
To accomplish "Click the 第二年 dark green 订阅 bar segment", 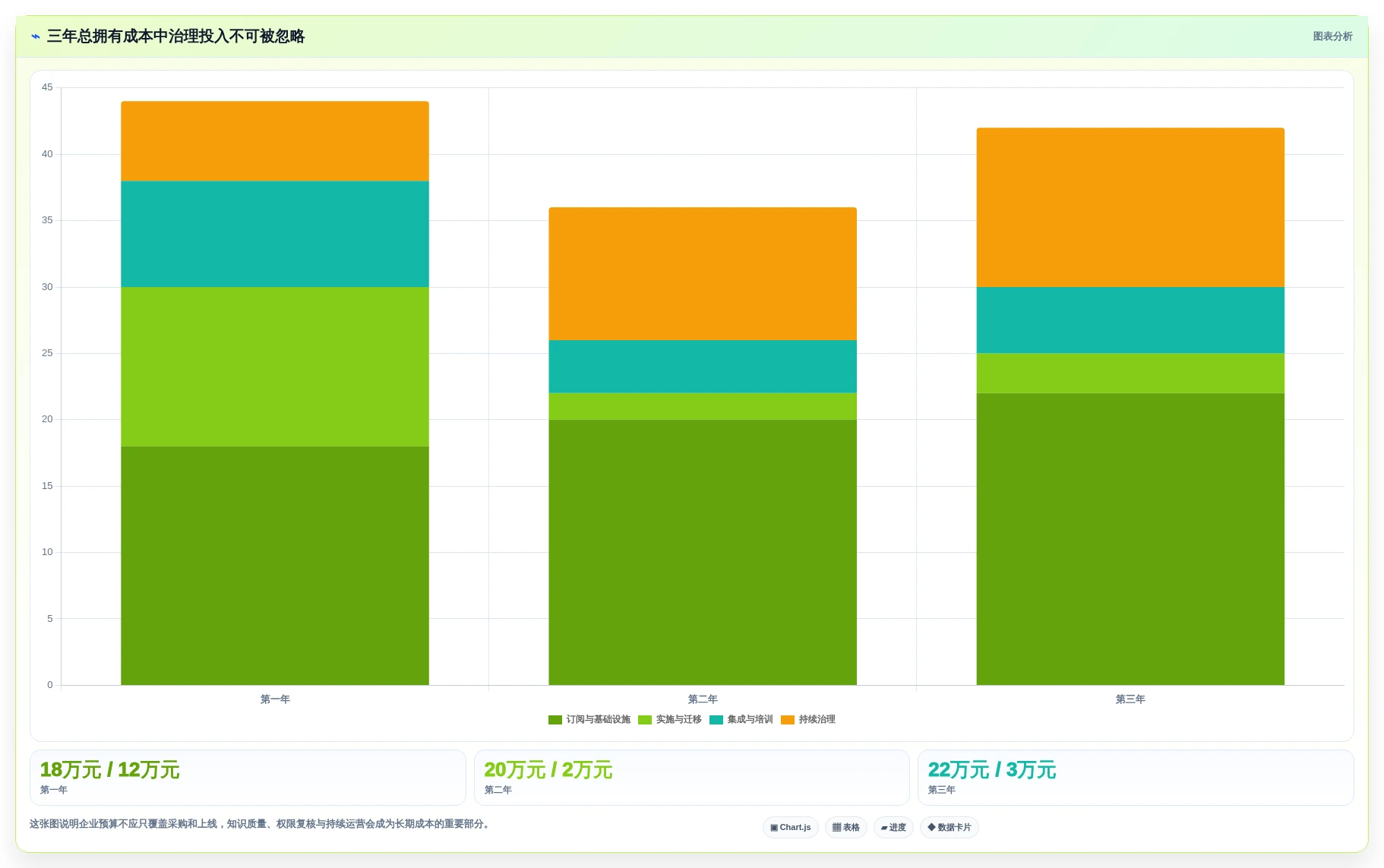I will tap(703, 552).
